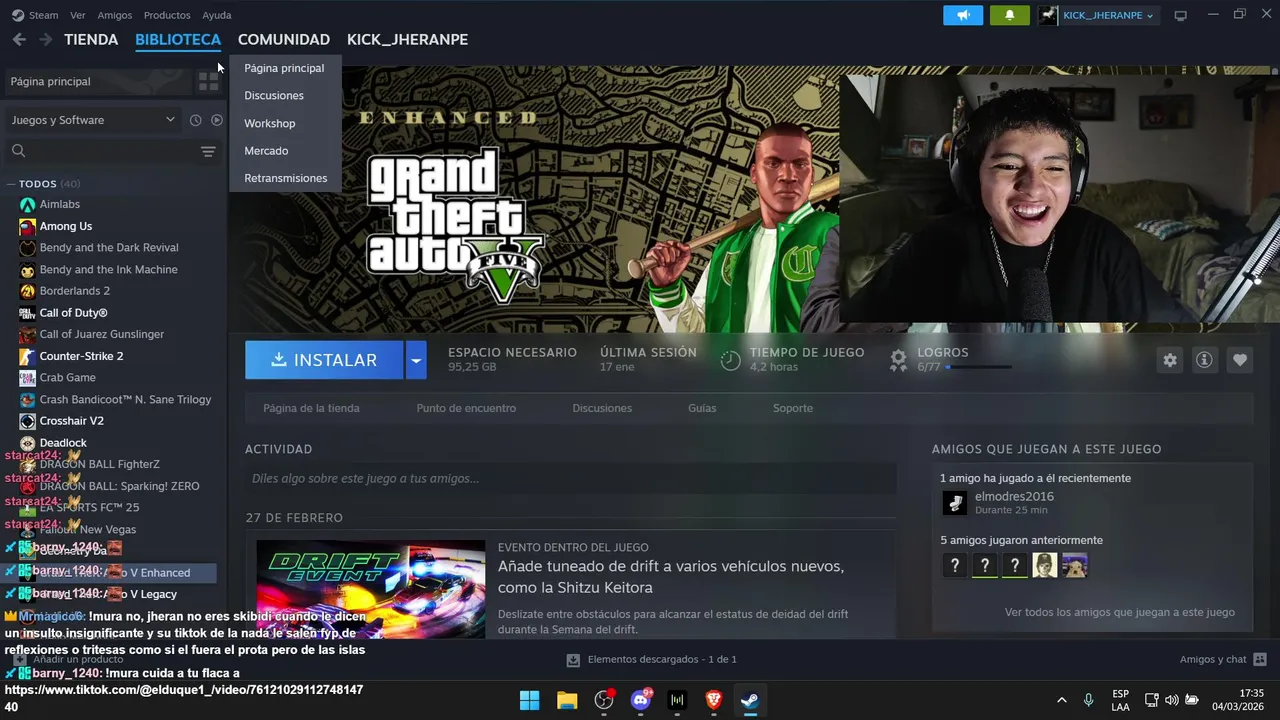
Task: Click the INSTALAR button
Action: click(x=324, y=360)
